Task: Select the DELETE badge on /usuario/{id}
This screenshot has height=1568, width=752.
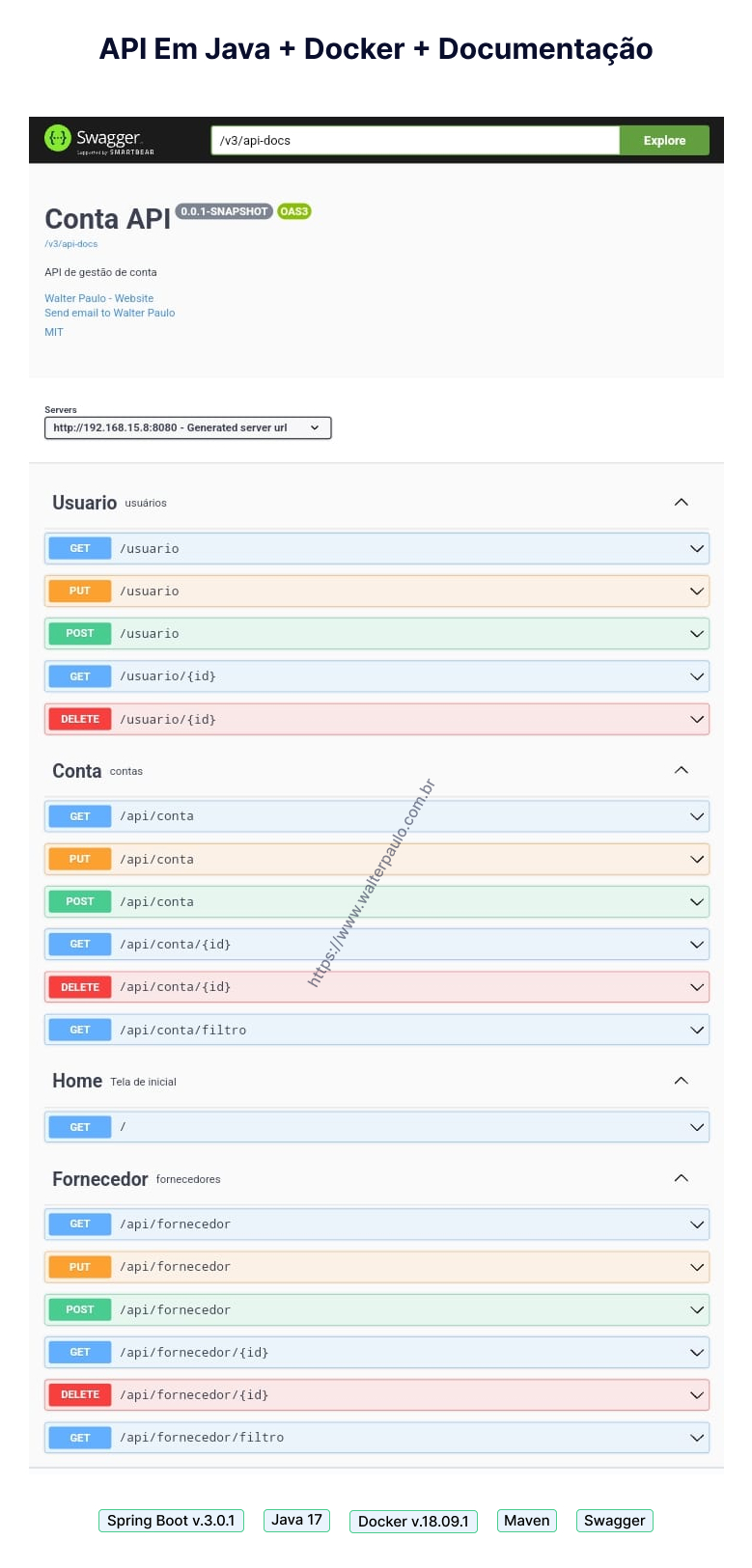Action: click(78, 719)
